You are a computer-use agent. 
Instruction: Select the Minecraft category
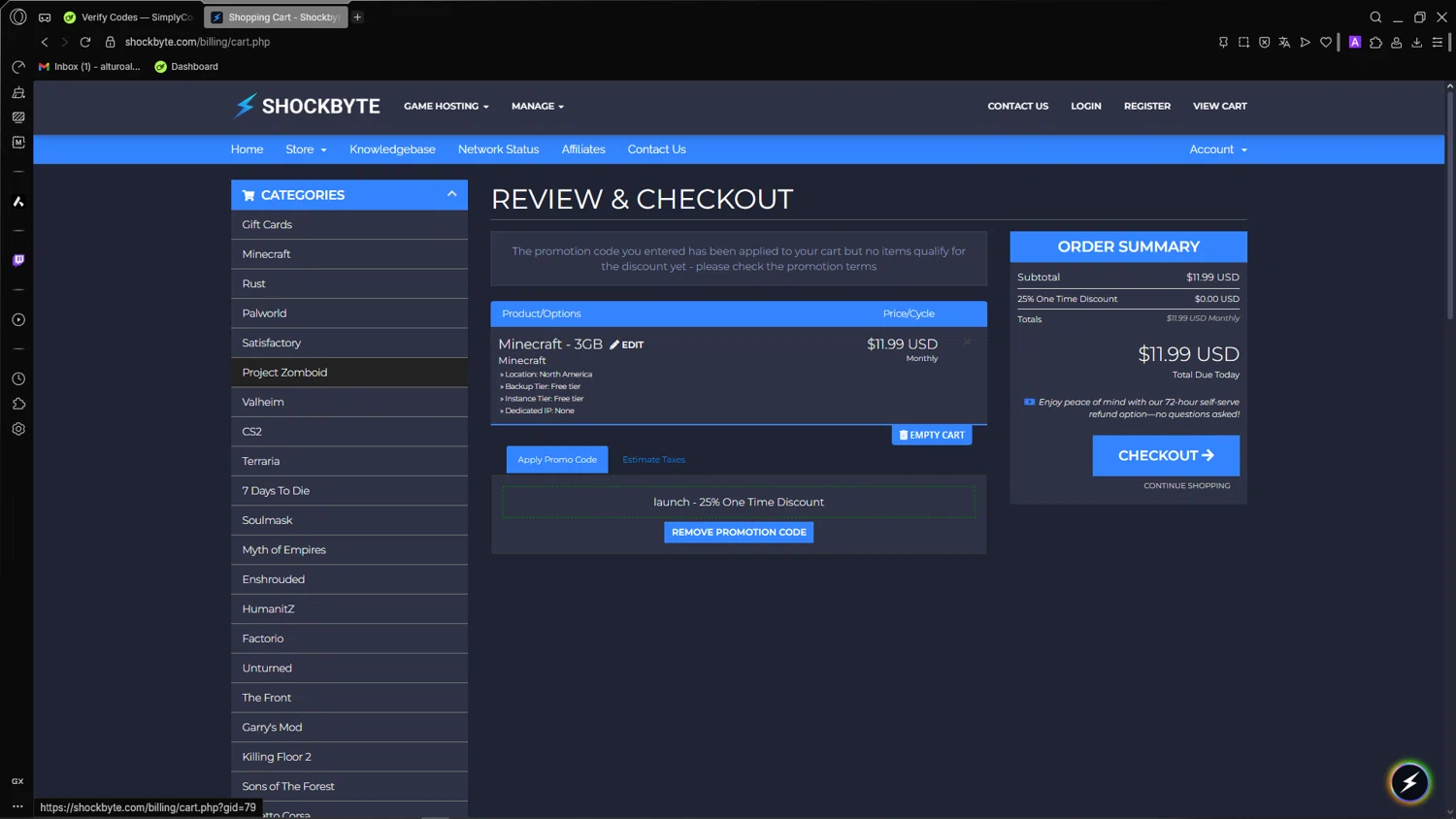(x=349, y=254)
